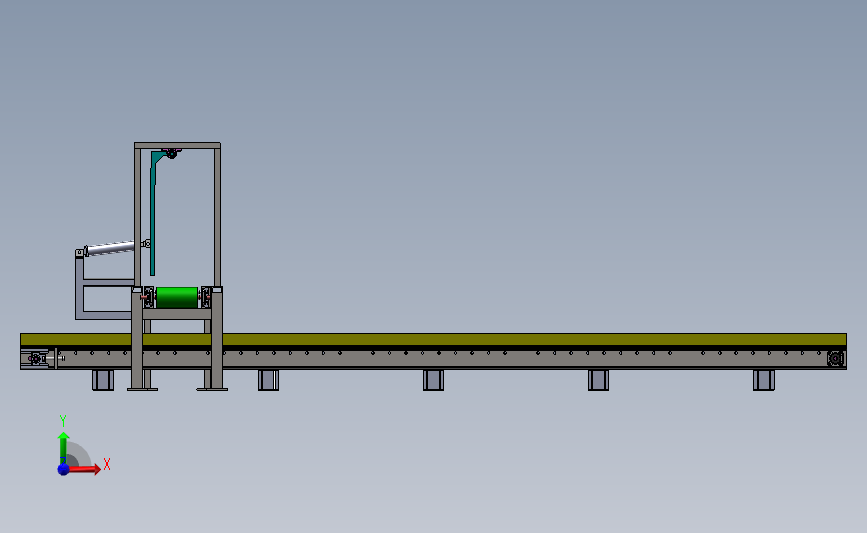Select the rightmost support leg under the conveyor

764,380
